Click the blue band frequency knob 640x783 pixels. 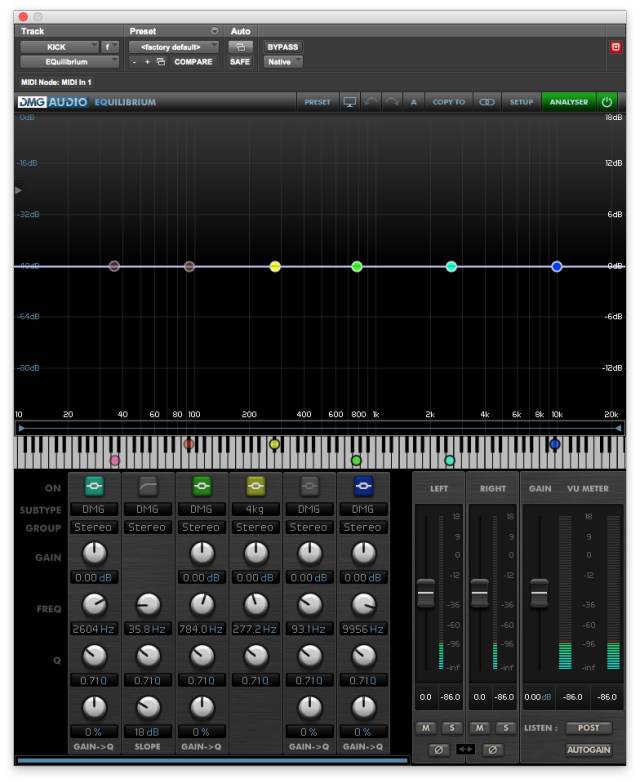(x=363, y=605)
